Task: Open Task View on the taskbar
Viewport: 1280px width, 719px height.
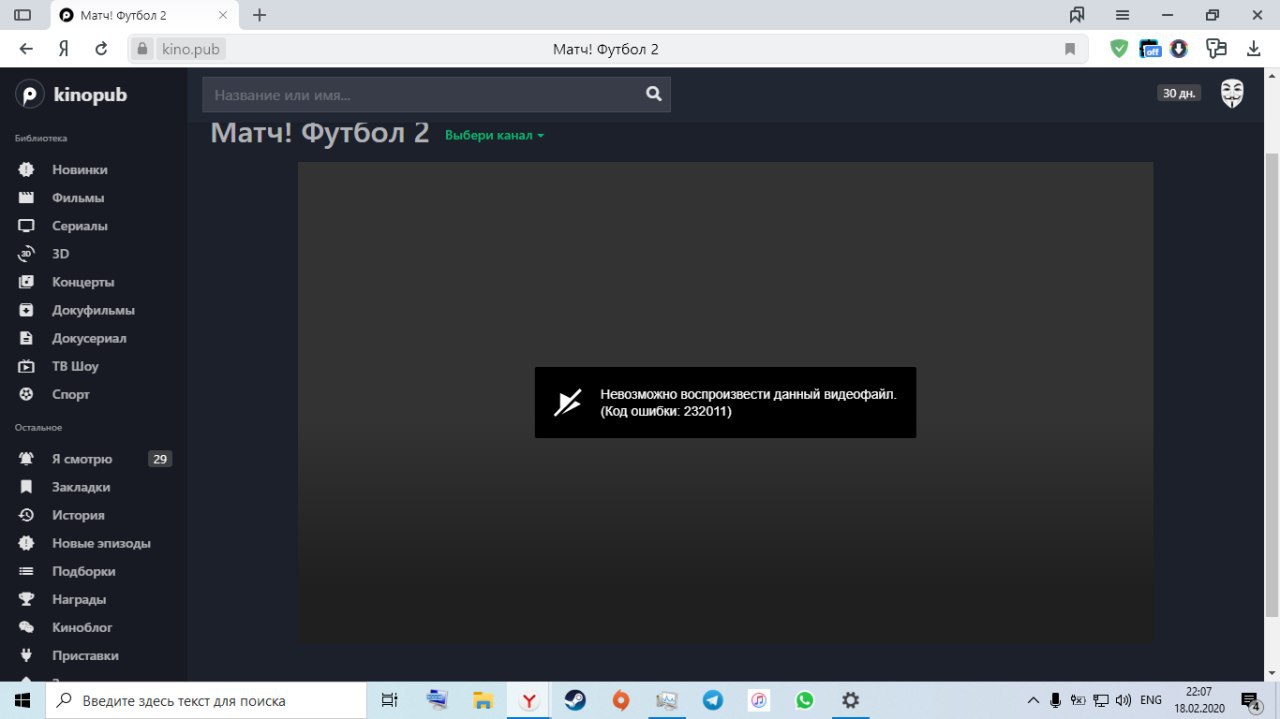Action: 390,700
